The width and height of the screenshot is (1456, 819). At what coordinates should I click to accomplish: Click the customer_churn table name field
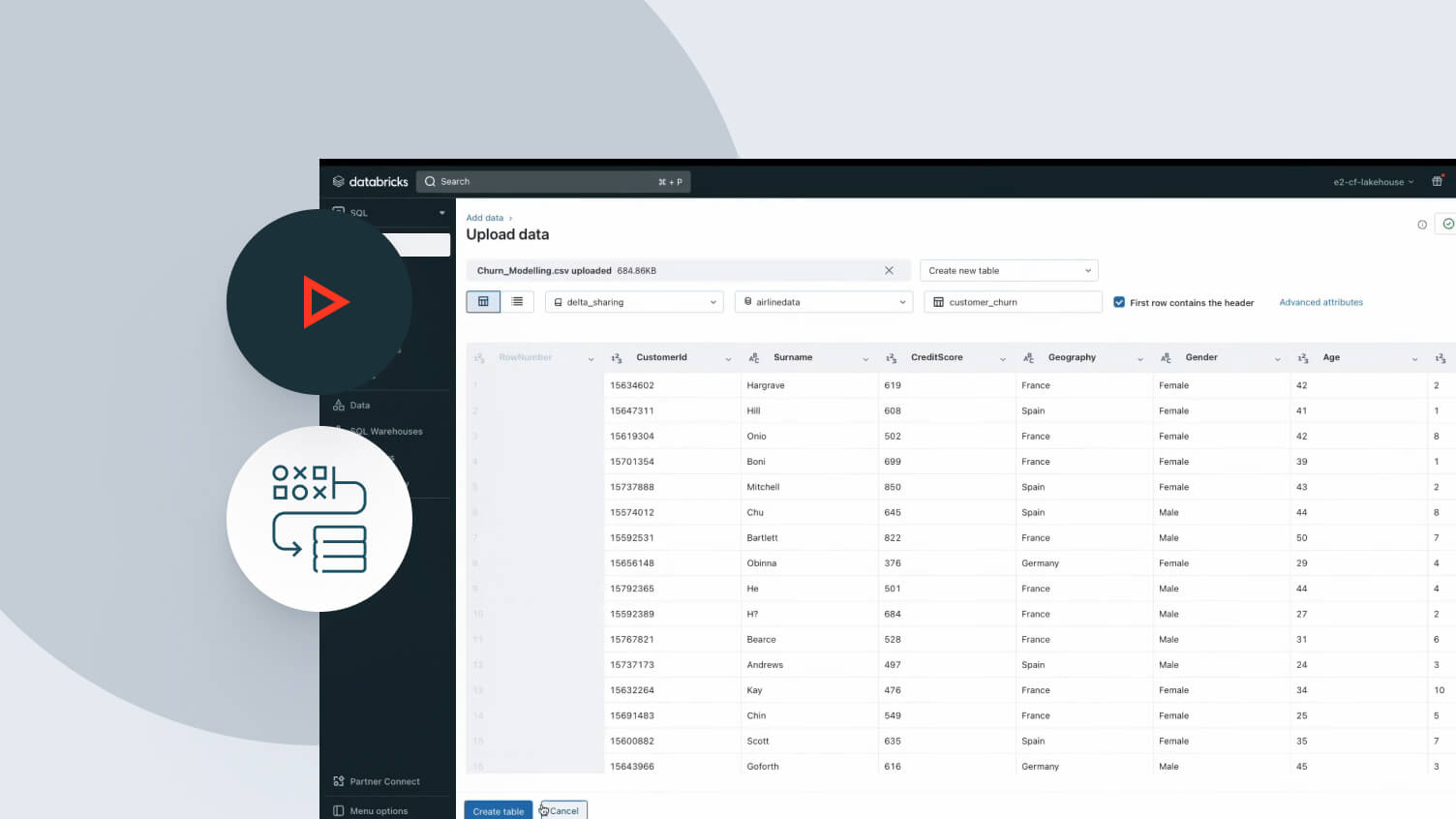(1012, 302)
